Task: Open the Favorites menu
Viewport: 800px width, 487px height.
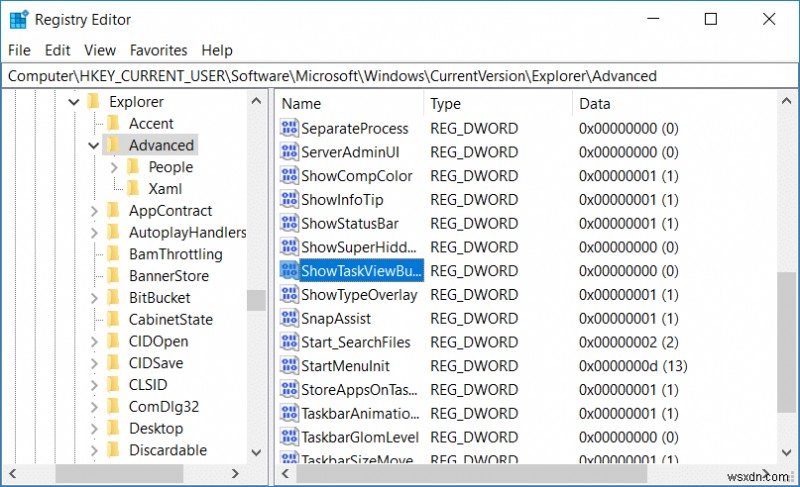Action: 158,50
